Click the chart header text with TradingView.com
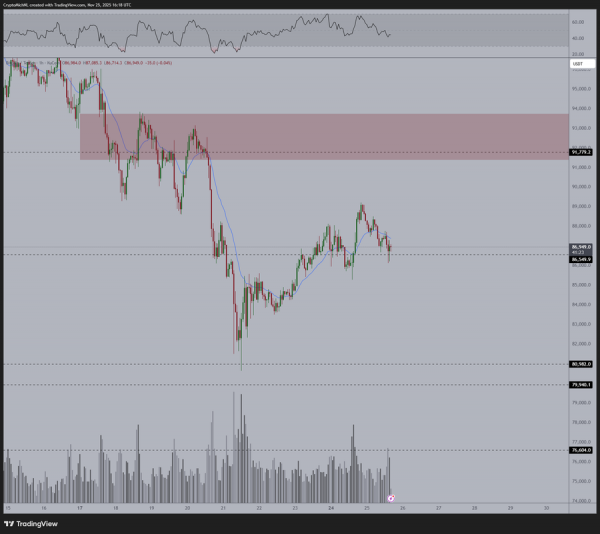The image size is (600, 534). (x=67, y=5)
